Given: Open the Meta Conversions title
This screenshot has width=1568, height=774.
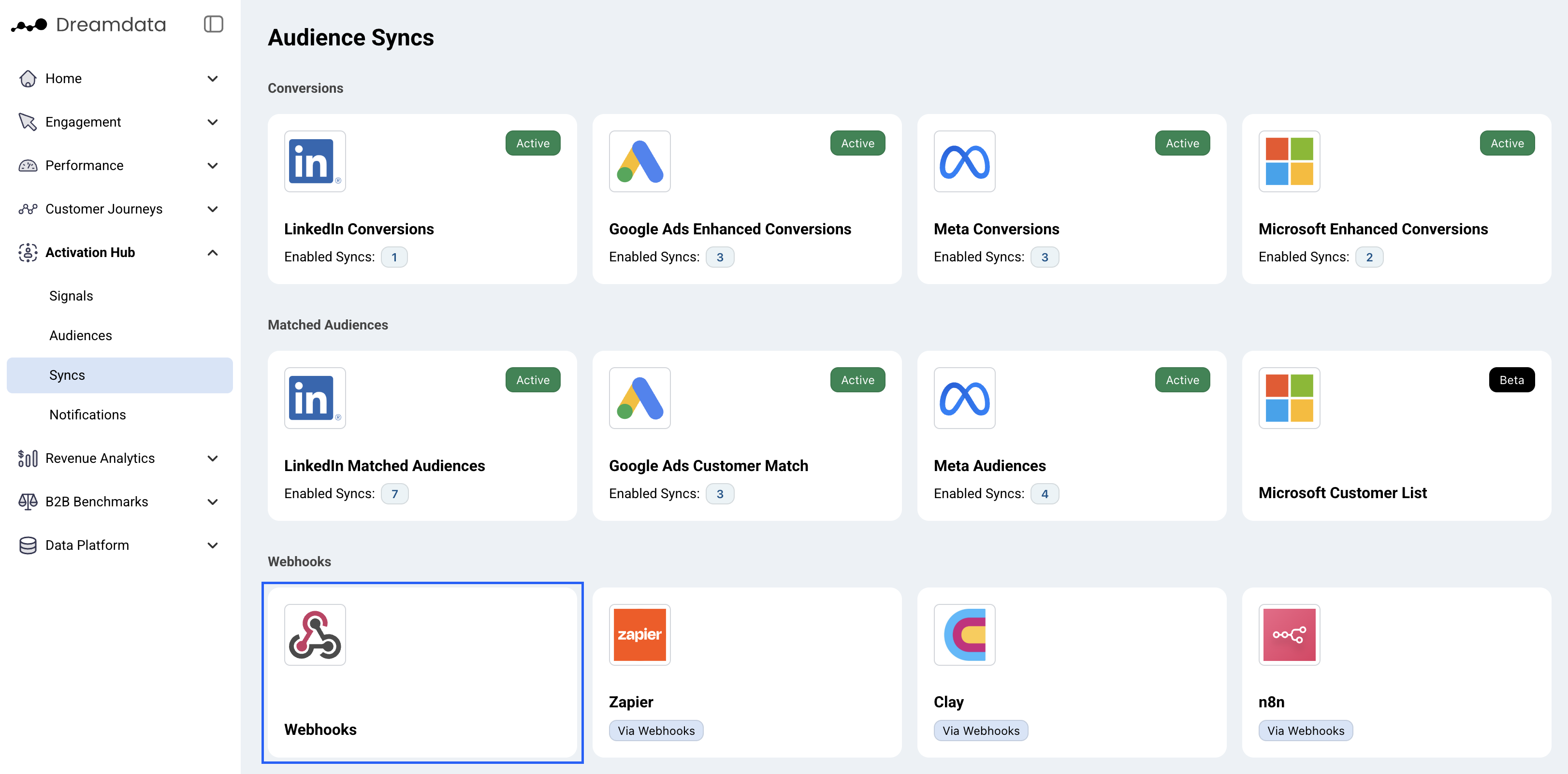Looking at the screenshot, I should [997, 229].
